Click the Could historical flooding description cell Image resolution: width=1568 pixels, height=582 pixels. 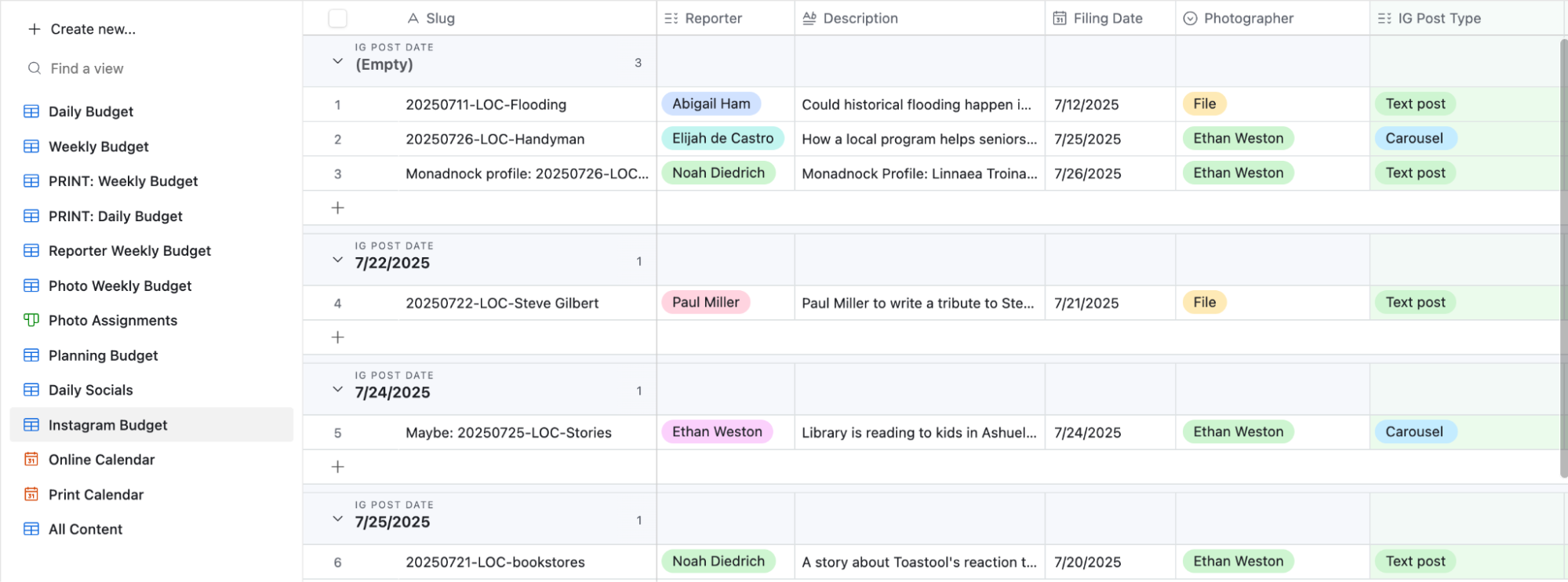point(919,104)
